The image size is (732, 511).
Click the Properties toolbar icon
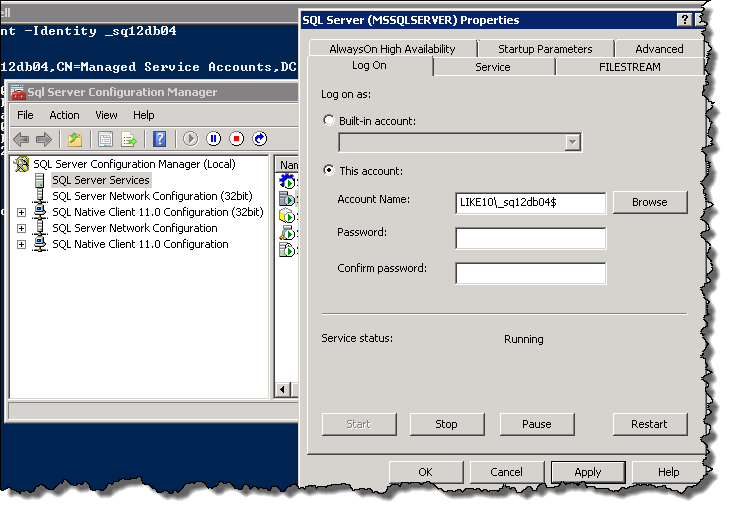103,139
